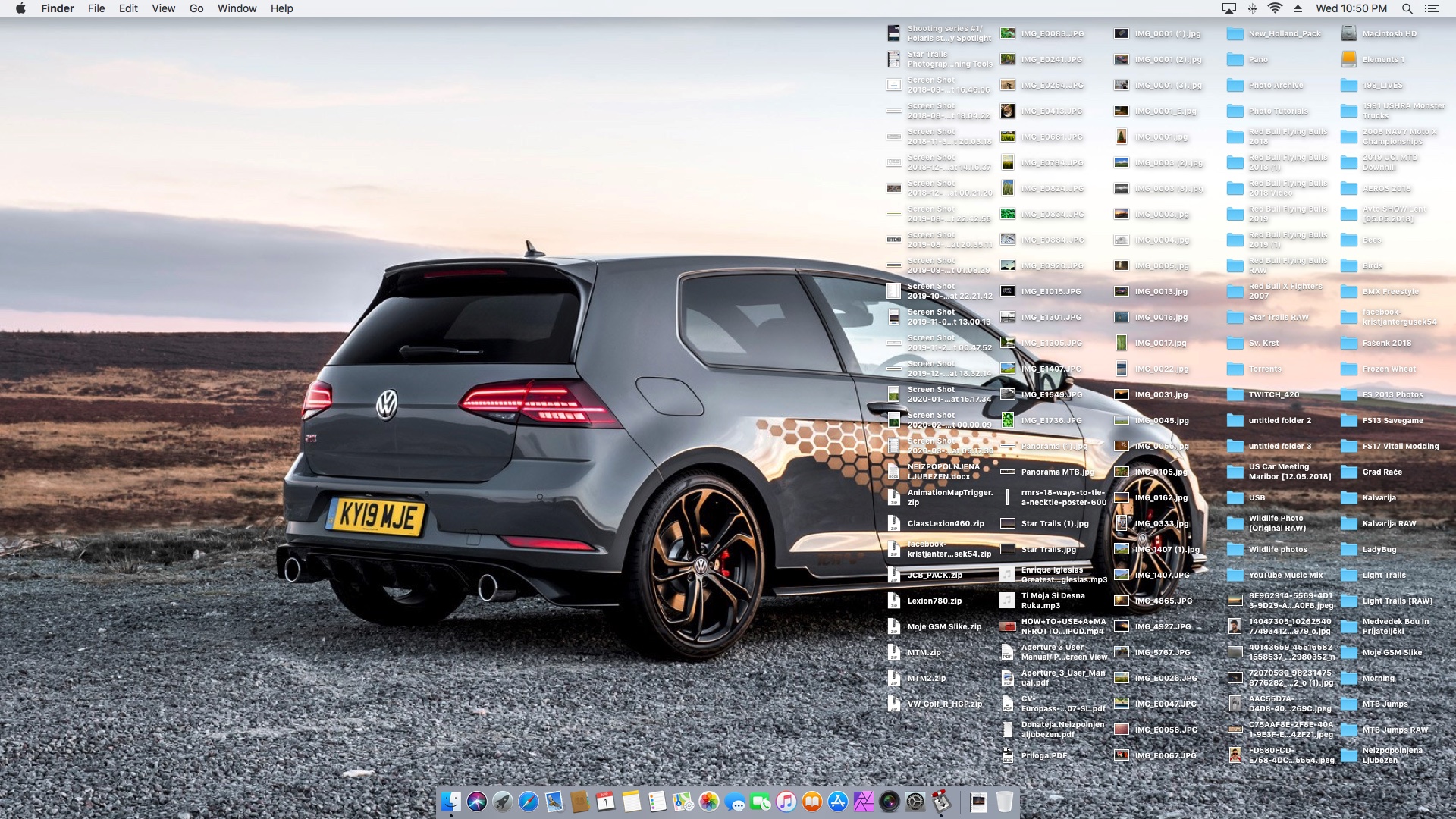
Task: Open Notification Center in menu bar
Action: tap(1432, 8)
